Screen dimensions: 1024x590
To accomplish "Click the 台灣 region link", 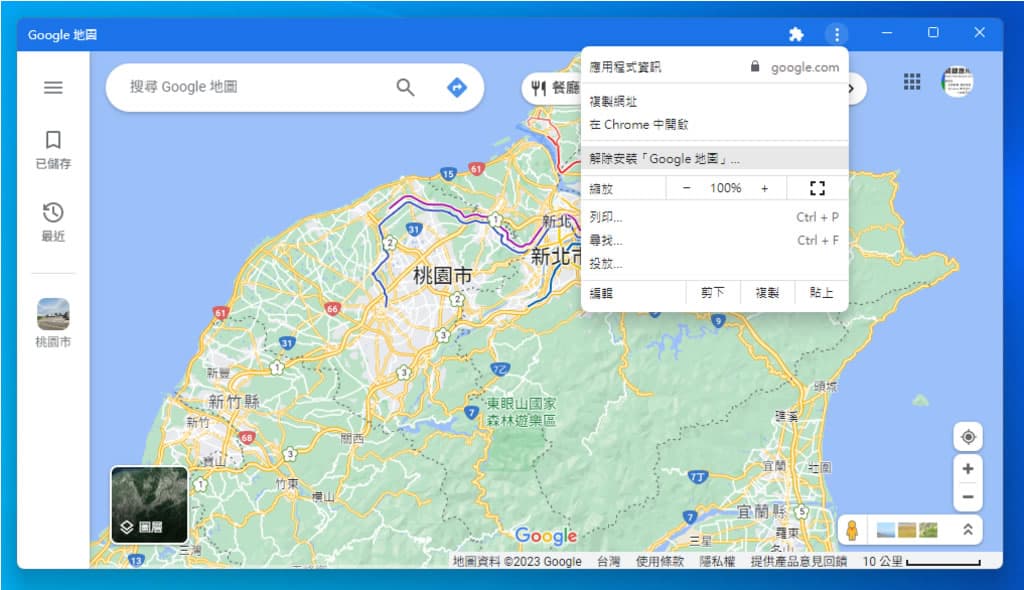I will coord(608,561).
